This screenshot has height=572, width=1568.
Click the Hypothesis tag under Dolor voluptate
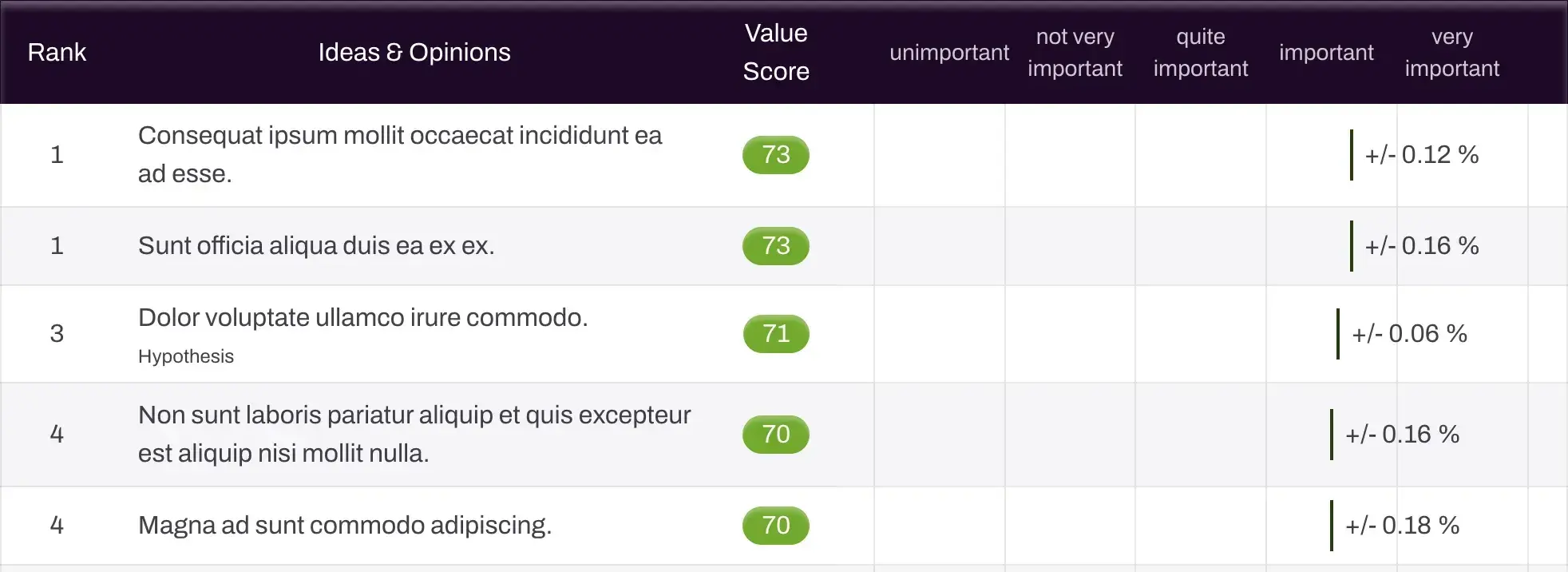(186, 356)
